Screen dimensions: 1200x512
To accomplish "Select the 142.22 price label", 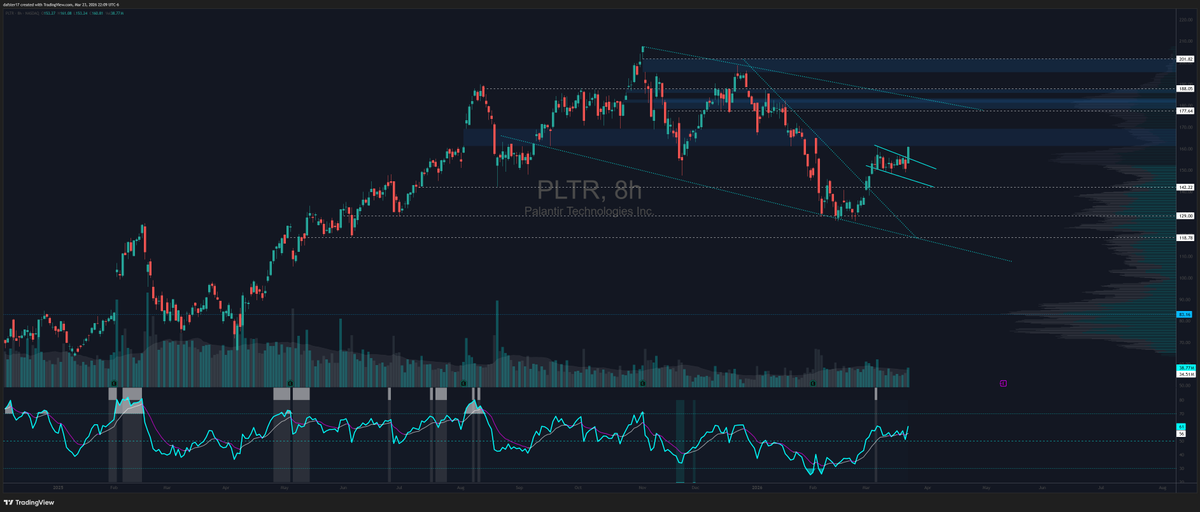I will [x=1185, y=187].
